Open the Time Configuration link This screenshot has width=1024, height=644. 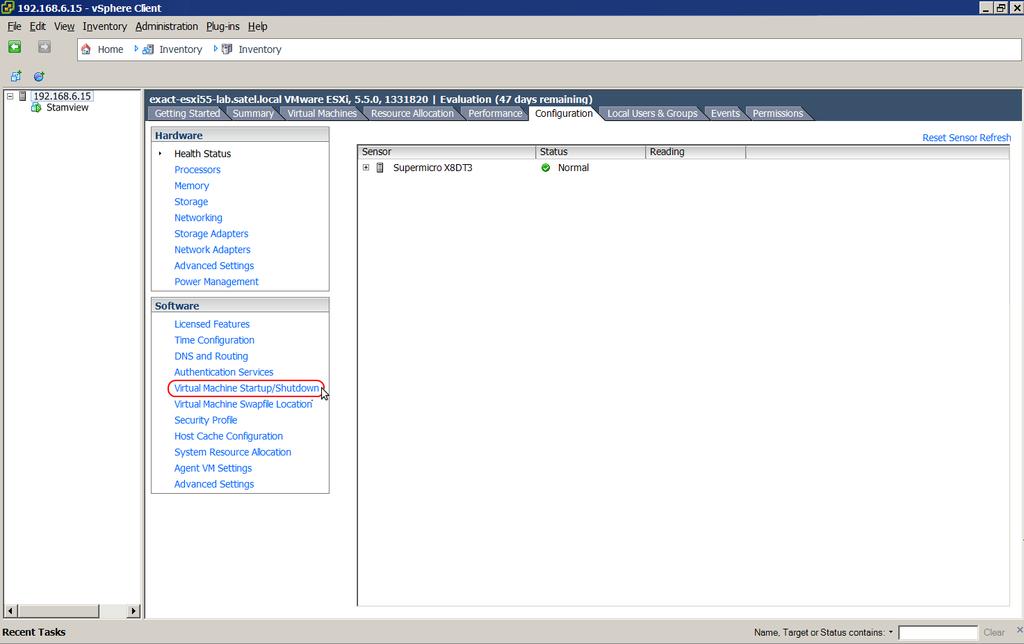pos(214,340)
